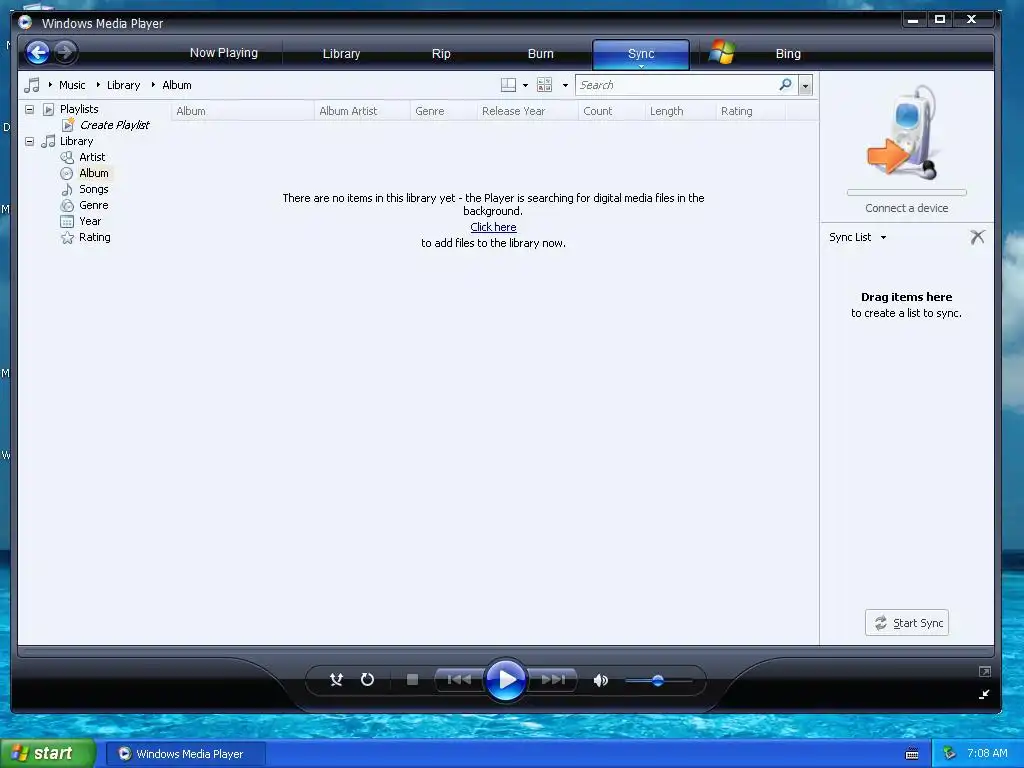Open the Library tab
This screenshot has width=1024, height=768.
(x=342, y=54)
